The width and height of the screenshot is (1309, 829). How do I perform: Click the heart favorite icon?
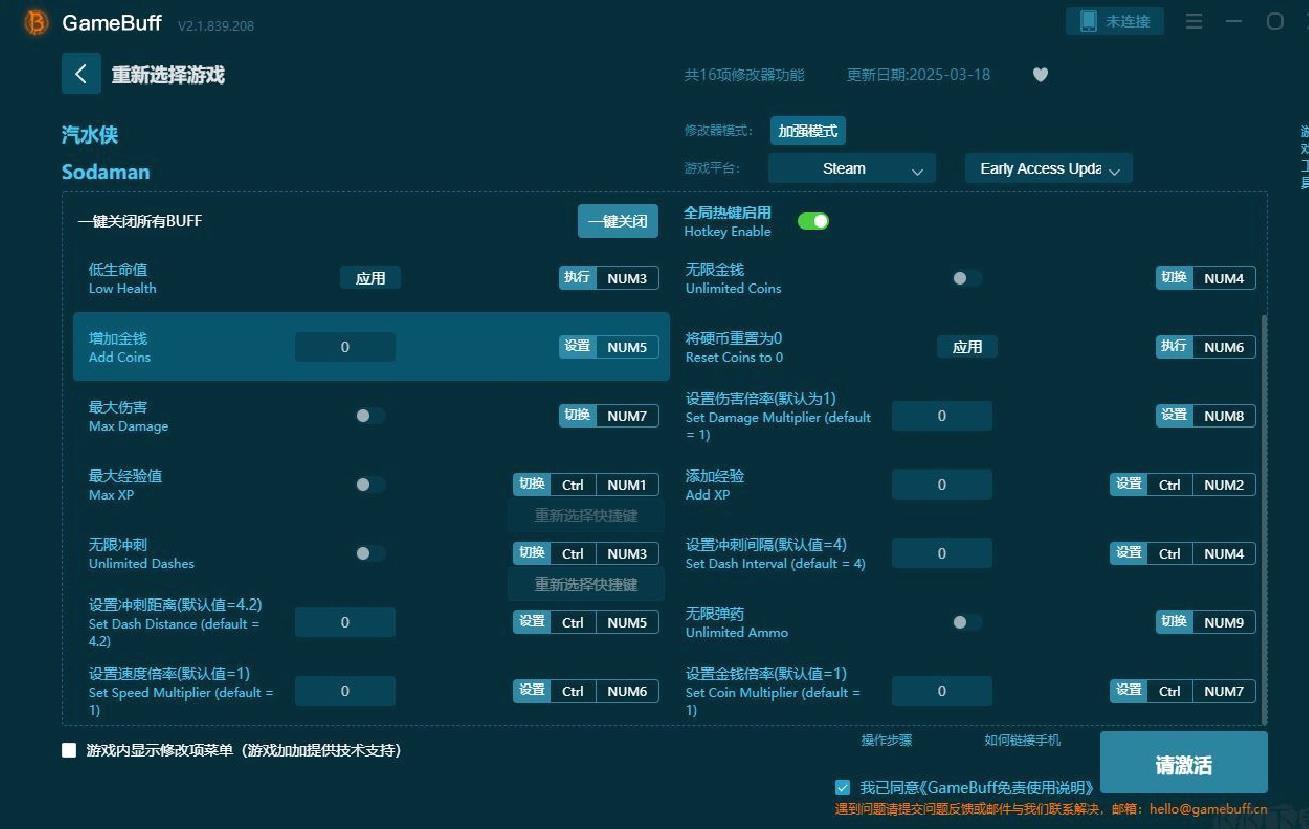point(1040,74)
